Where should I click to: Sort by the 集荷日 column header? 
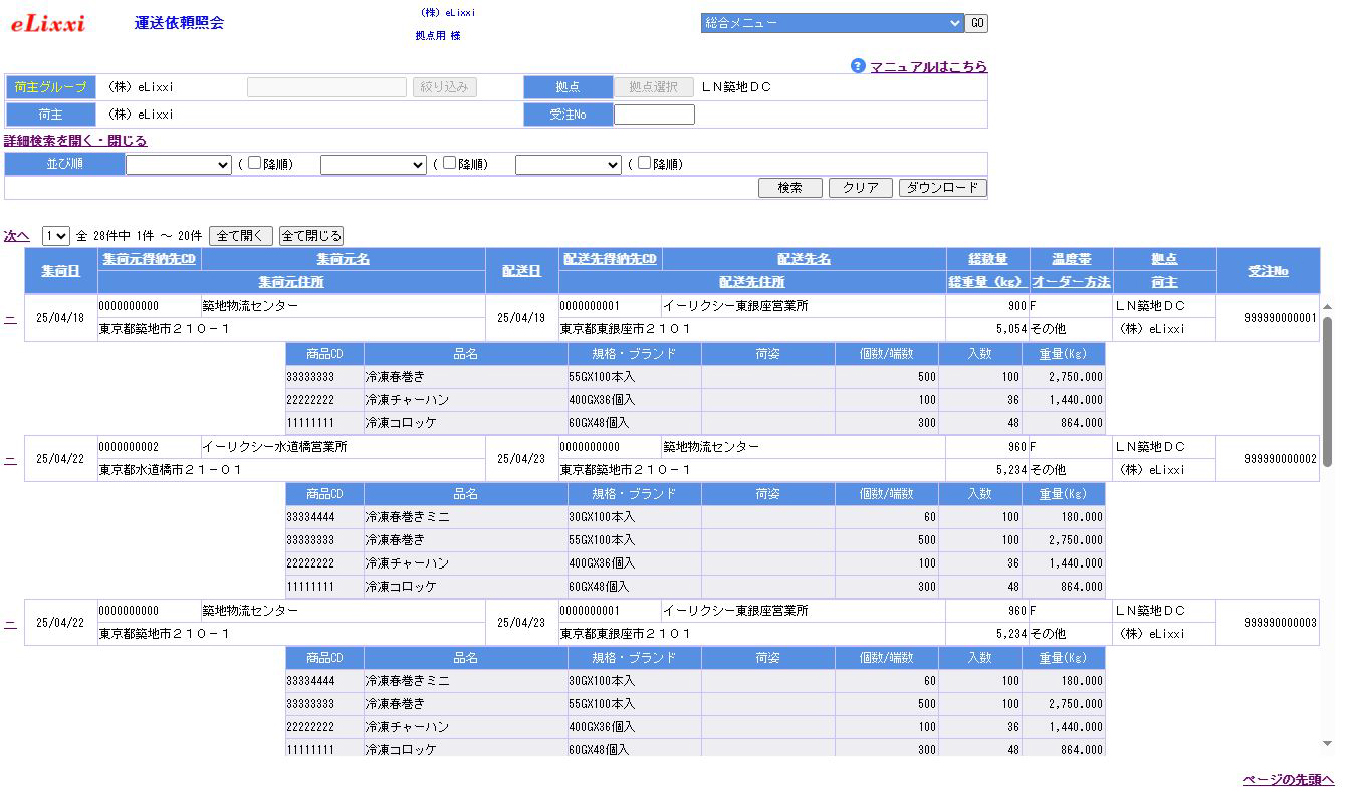(x=61, y=271)
